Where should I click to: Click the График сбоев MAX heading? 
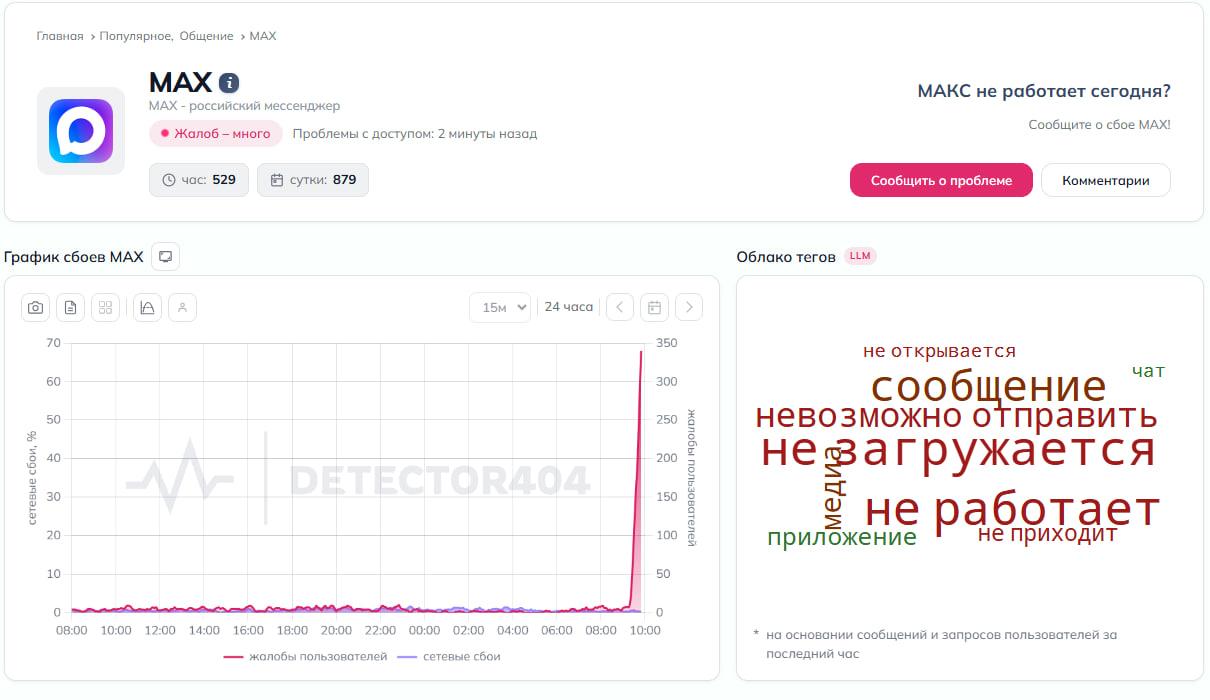tap(74, 257)
